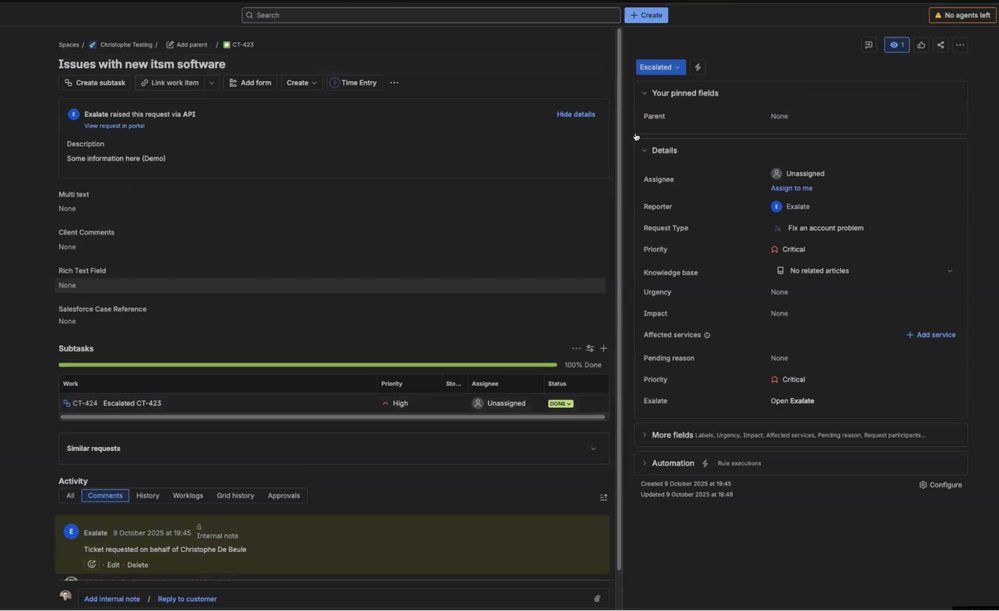Select the Worklogs activity tab
Viewport: 999px width, 611px height.
coord(187,496)
